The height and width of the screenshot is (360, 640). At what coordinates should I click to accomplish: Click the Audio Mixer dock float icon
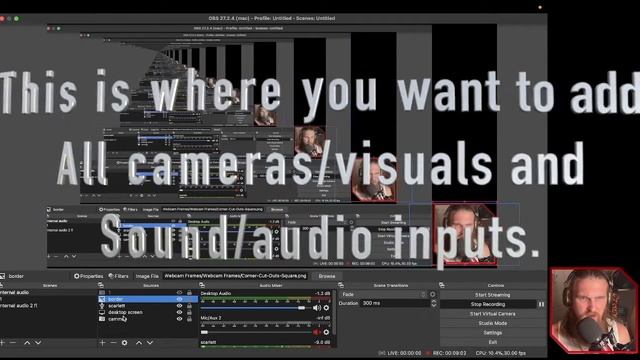click(202, 285)
